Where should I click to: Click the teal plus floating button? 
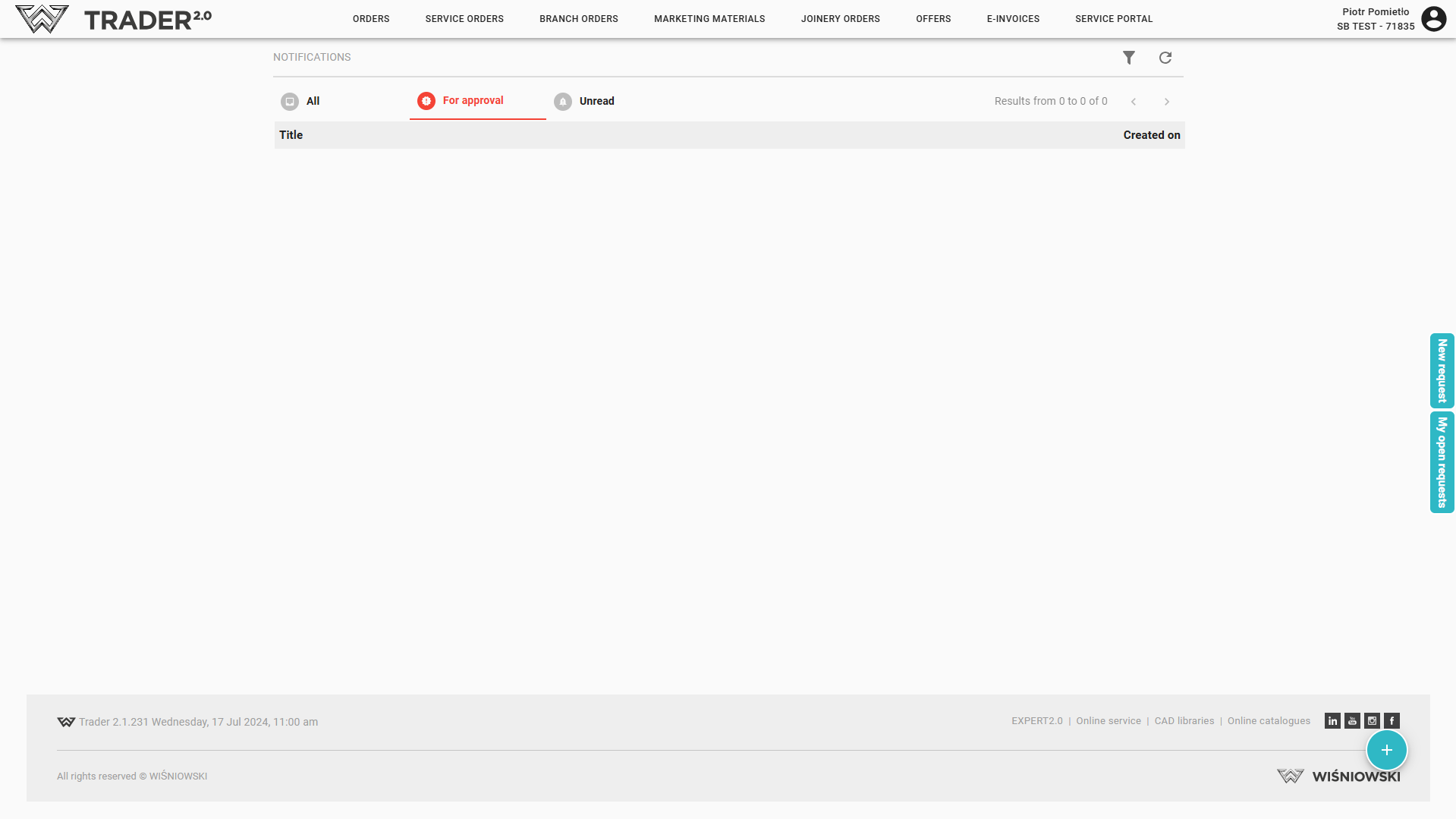(1386, 750)
